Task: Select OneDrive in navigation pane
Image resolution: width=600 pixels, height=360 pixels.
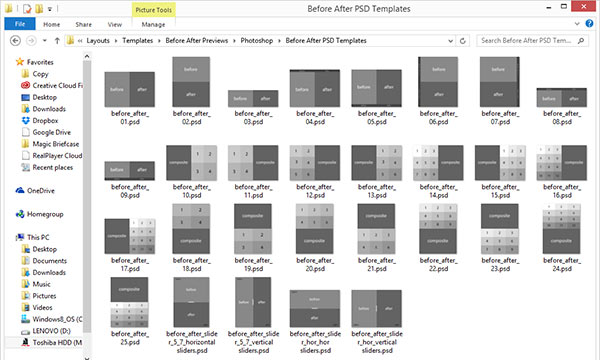Action: coord(35,191)
